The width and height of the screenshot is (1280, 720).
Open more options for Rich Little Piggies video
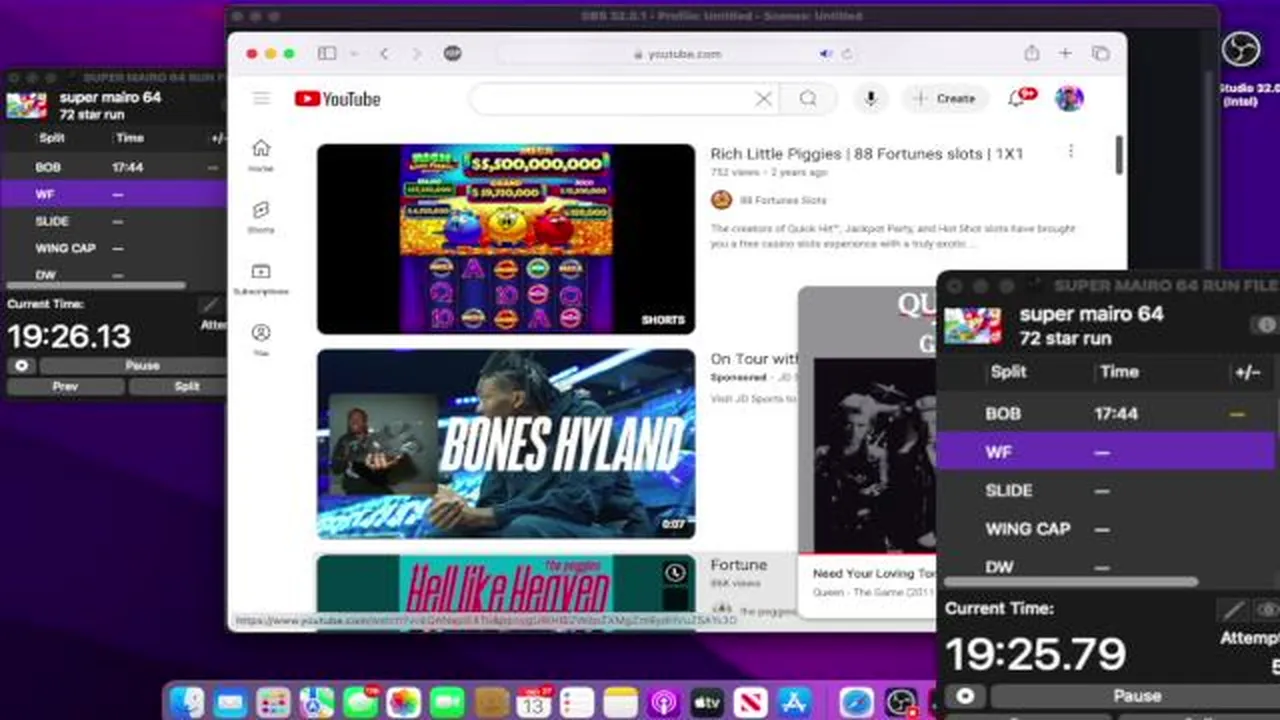click(1071, 151)
